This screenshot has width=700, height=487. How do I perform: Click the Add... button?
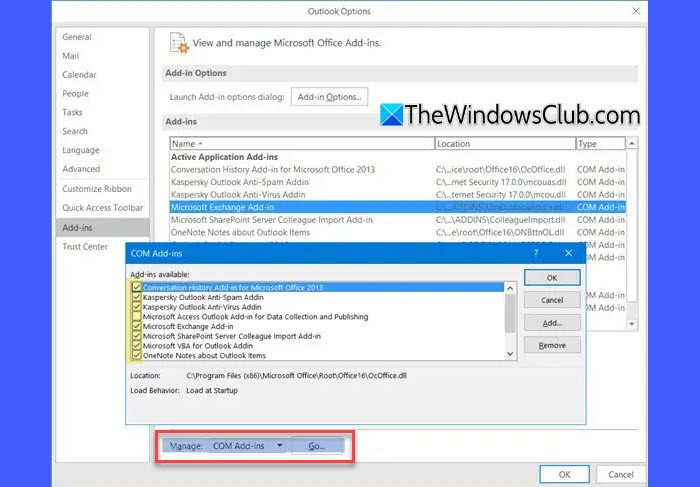pos(552,323)
